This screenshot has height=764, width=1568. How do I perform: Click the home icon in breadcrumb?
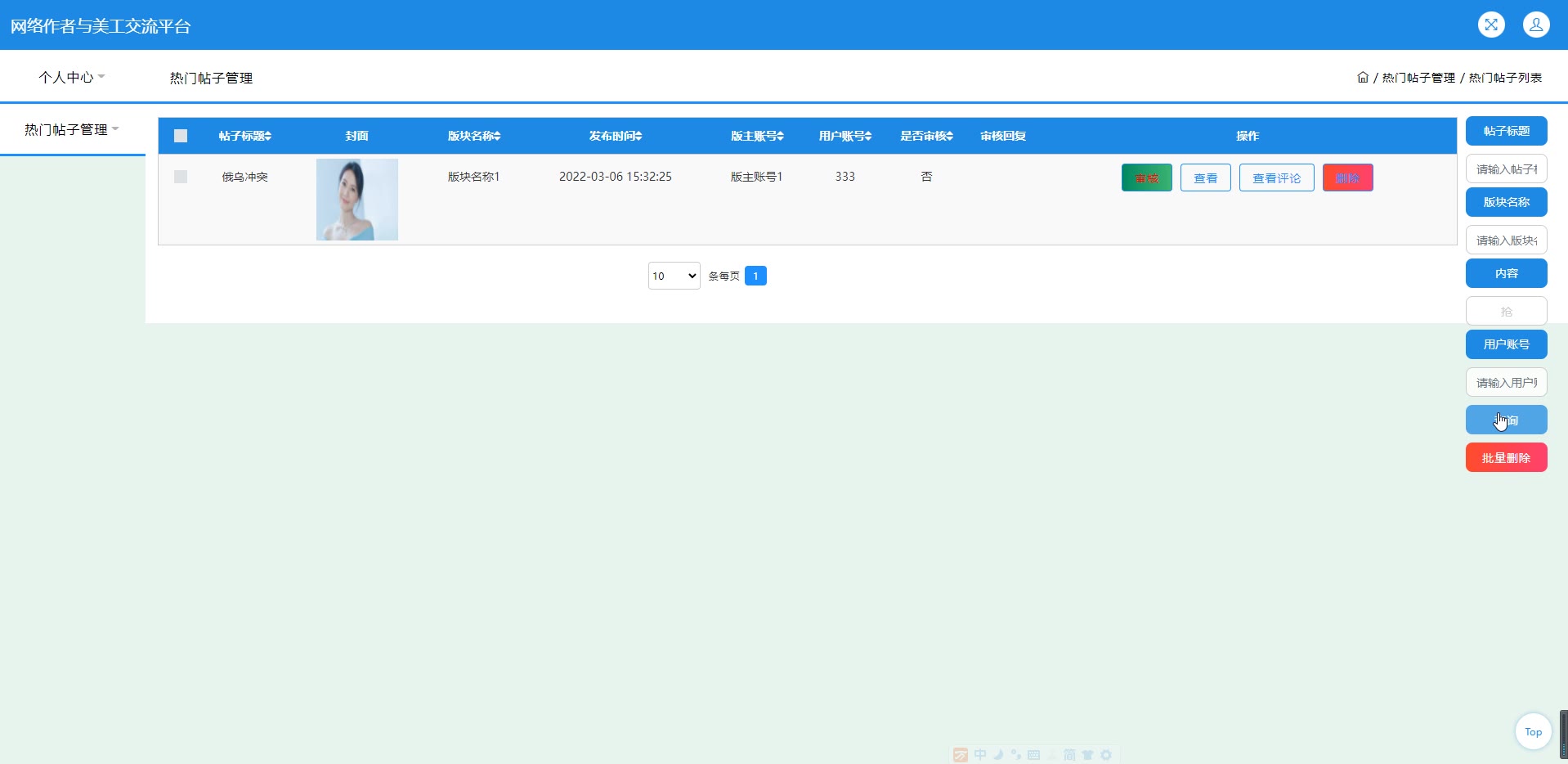1362,78
